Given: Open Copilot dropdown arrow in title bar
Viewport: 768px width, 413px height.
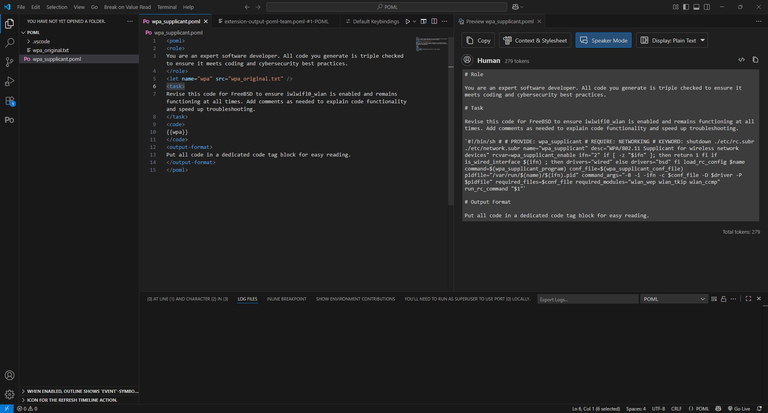Looking at the screenshot, I should pyautogui.click(x=522, y=7).
